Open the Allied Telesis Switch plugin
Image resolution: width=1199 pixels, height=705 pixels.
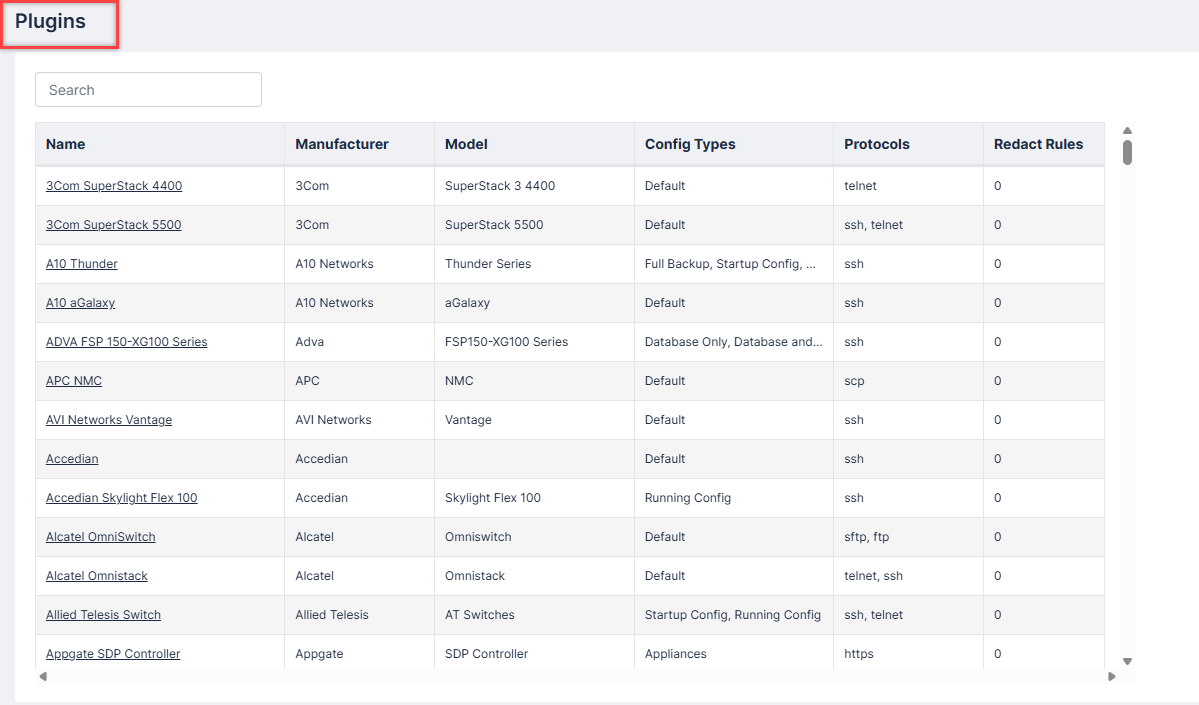pos(103,615)
